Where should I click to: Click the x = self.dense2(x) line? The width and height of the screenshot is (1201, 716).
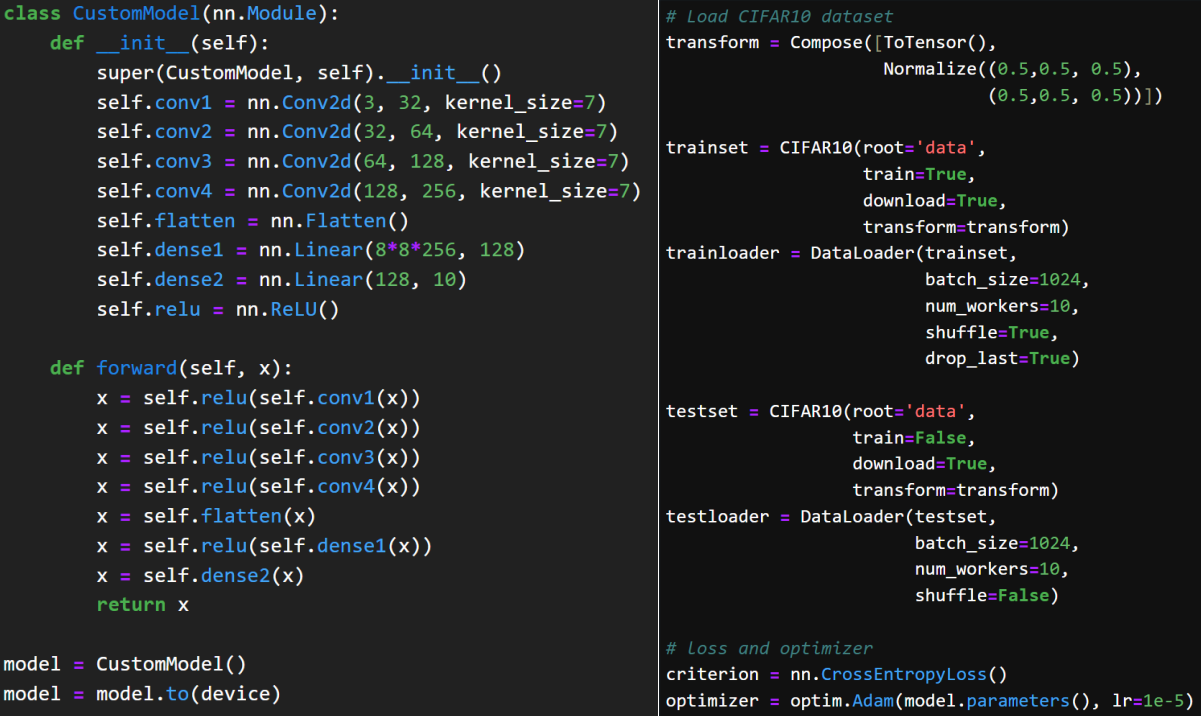200,575
